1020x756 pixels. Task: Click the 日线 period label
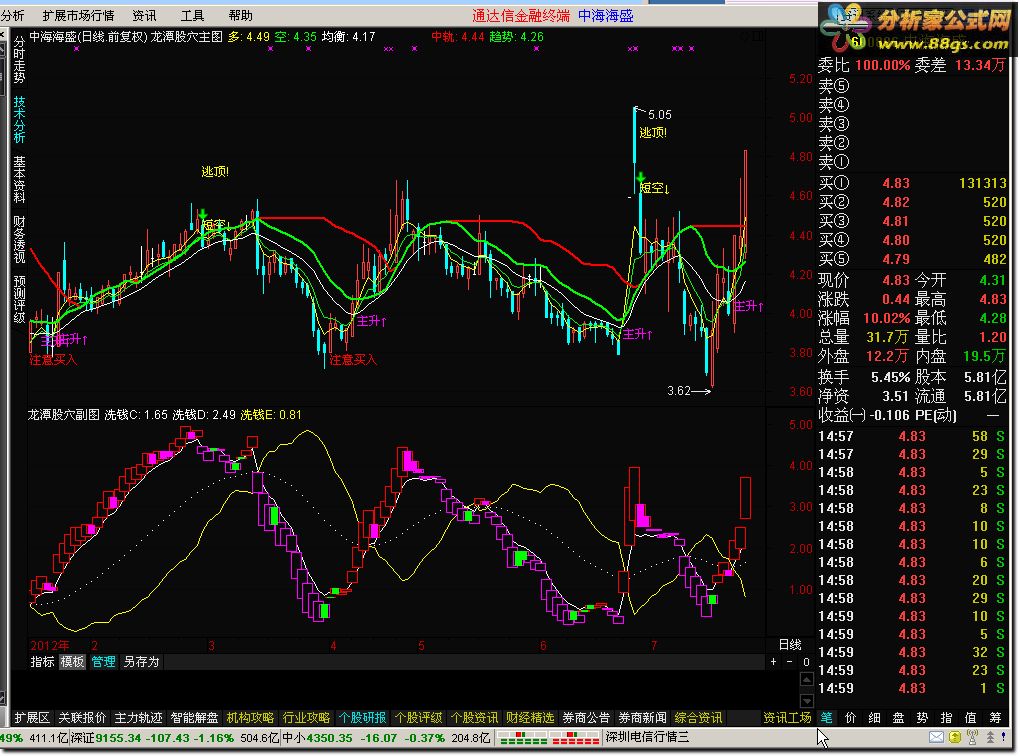(x=790, y=644)
